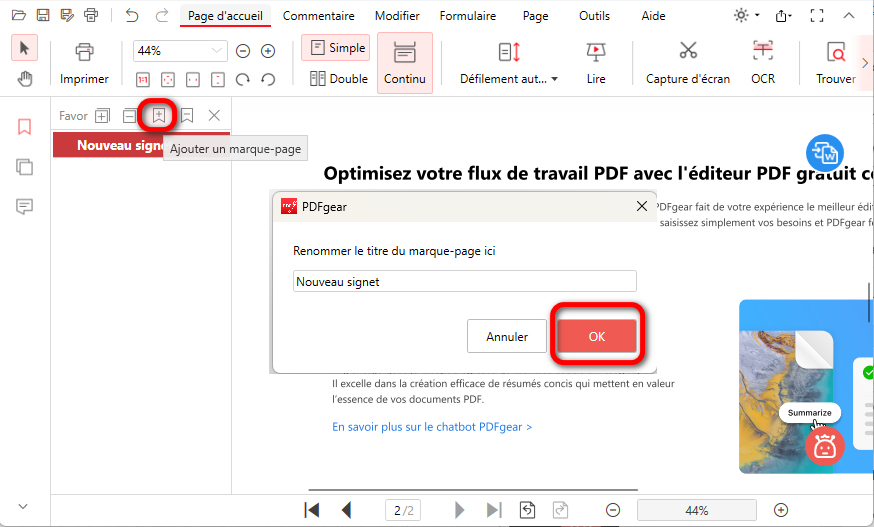
Task: Go to the first page
Action: (312, 510)
